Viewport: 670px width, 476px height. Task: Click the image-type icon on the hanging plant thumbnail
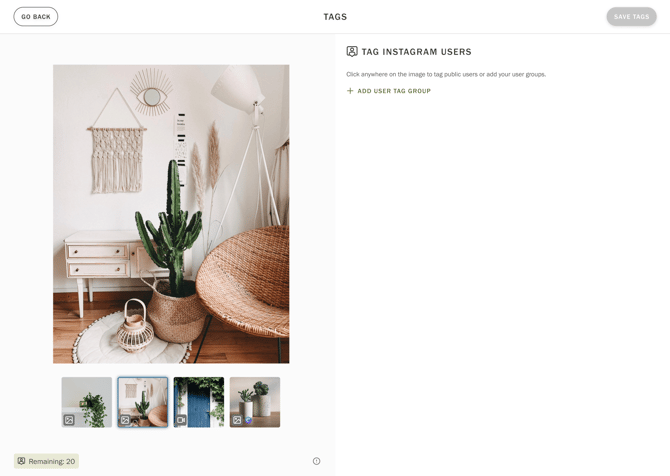(x=69, y=420)
